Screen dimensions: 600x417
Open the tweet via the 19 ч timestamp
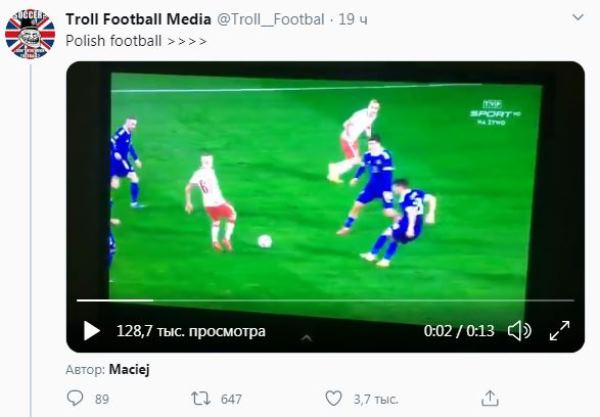coord(351,19)
